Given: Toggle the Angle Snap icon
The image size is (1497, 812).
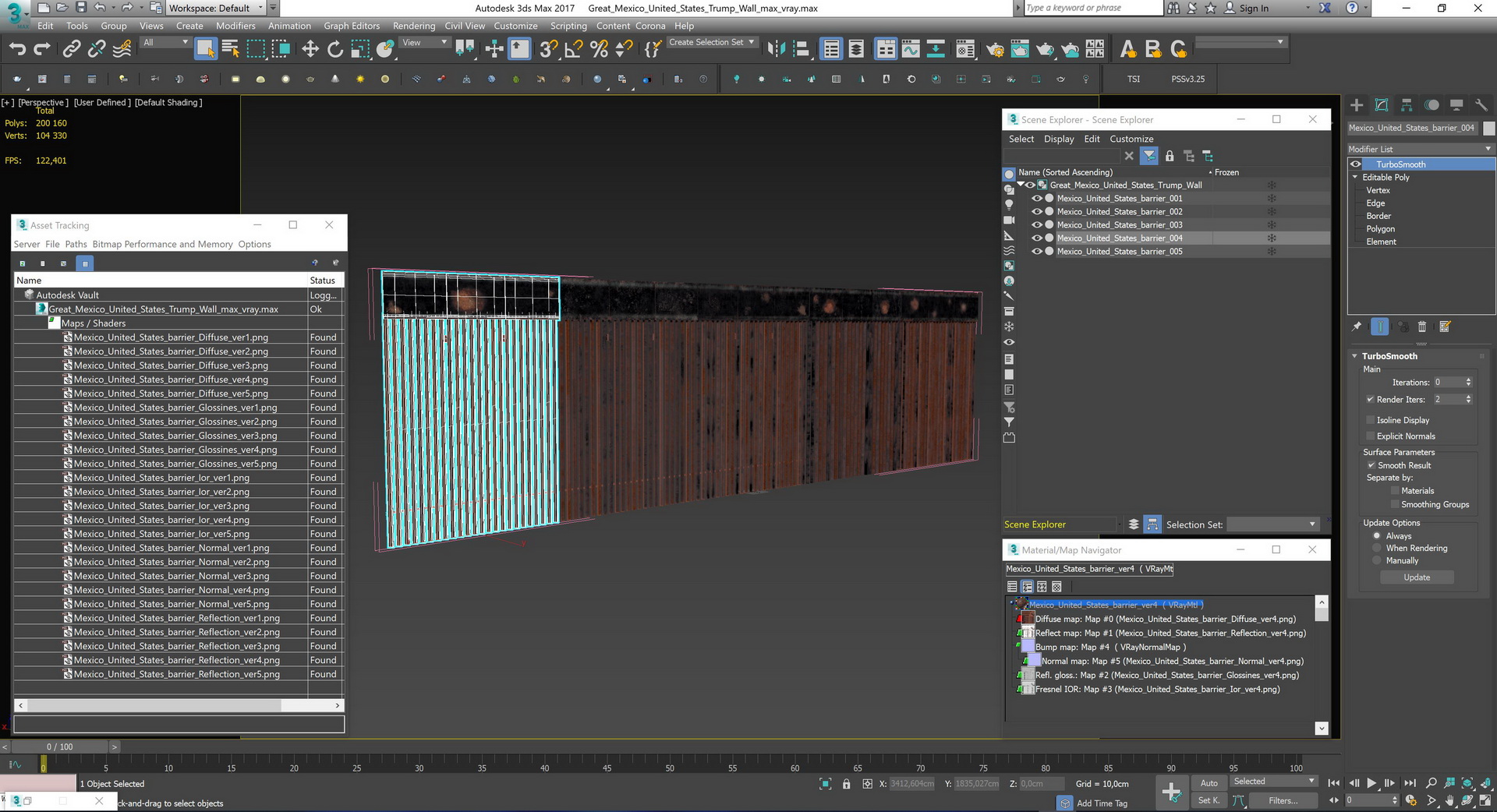Looking at the screenshot, I should click(573, 49).
